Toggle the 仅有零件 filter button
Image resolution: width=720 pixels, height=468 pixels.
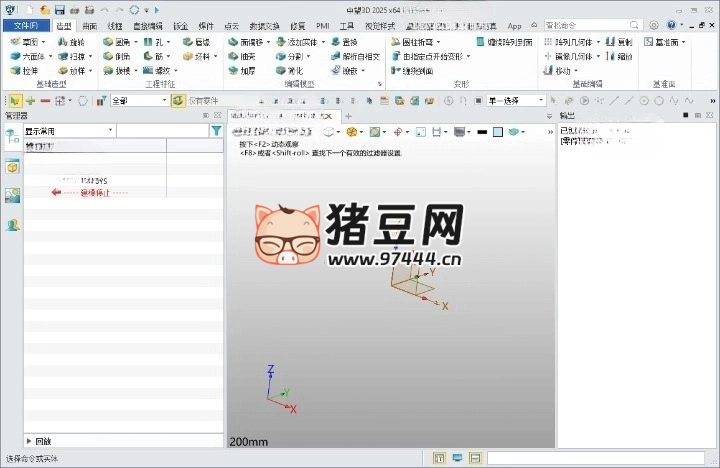[178, 101]
